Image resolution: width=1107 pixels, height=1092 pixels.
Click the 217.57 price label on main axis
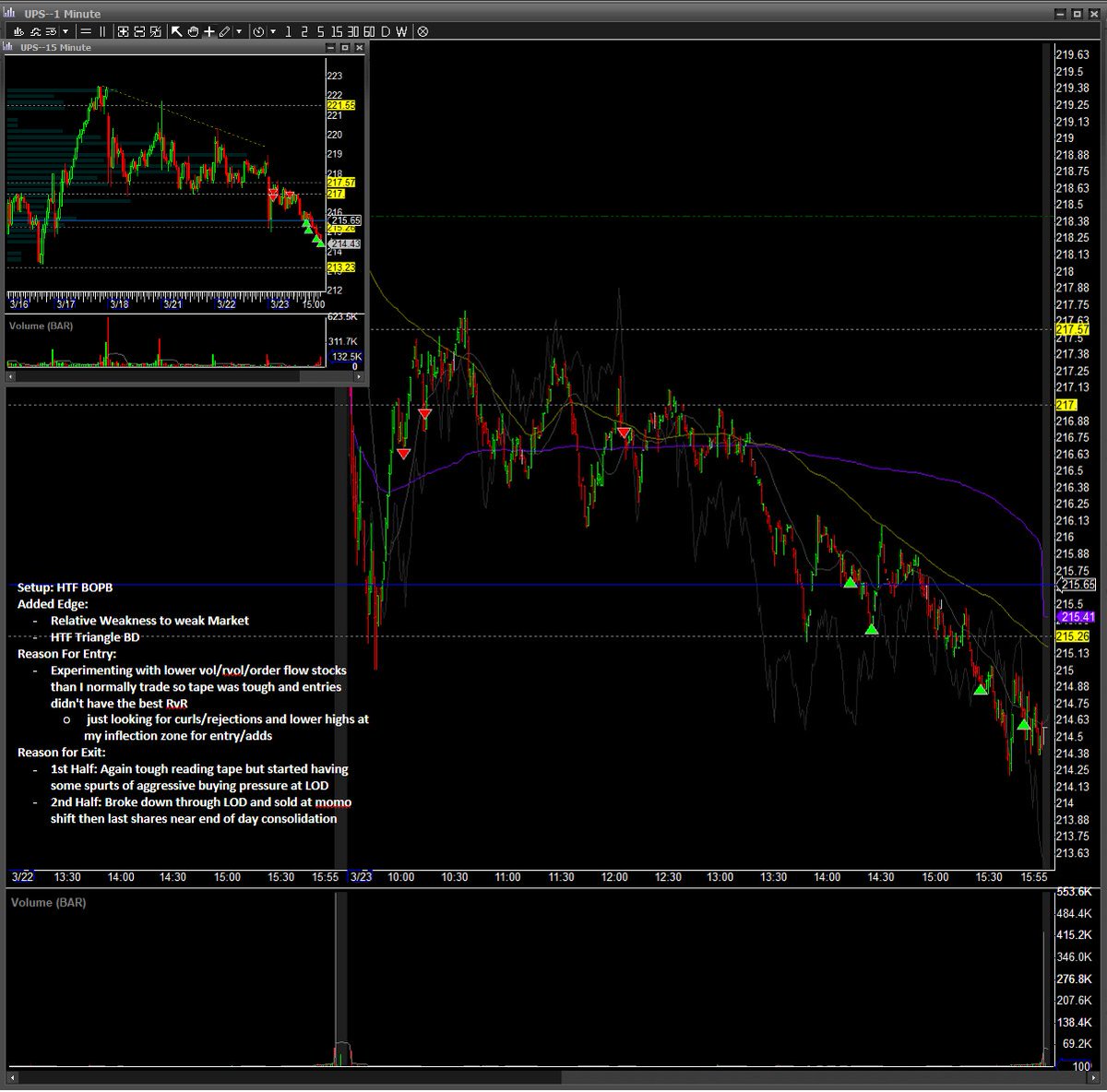coord(1072,329)
